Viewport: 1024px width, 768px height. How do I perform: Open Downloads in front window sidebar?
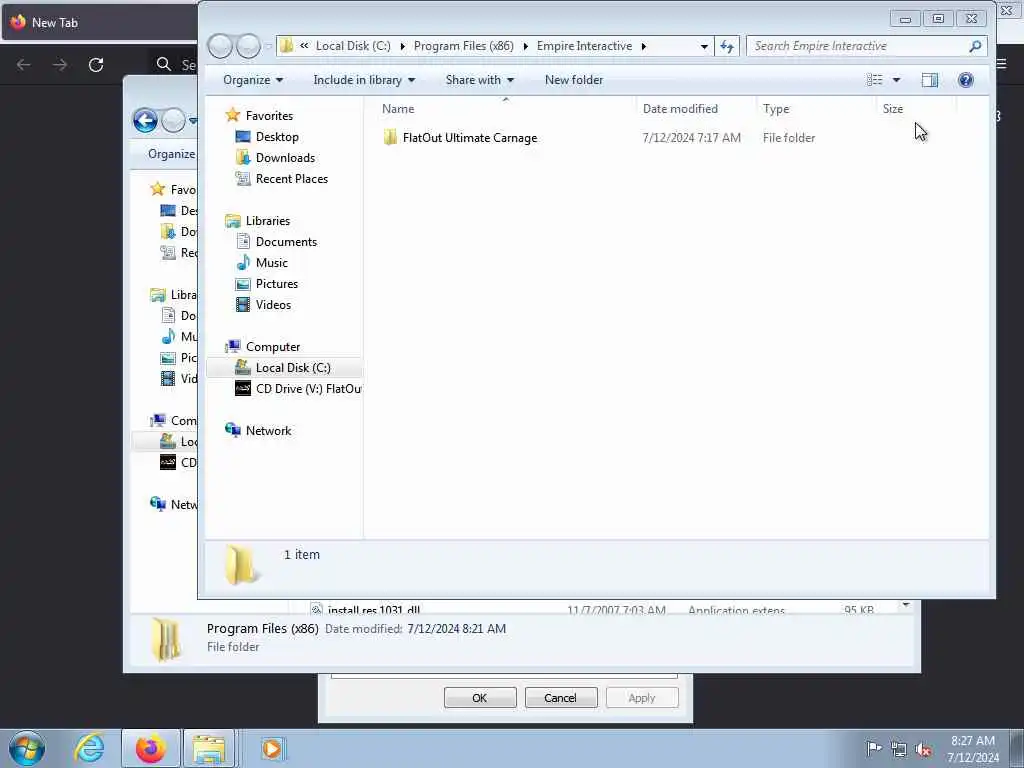(285, 157)
